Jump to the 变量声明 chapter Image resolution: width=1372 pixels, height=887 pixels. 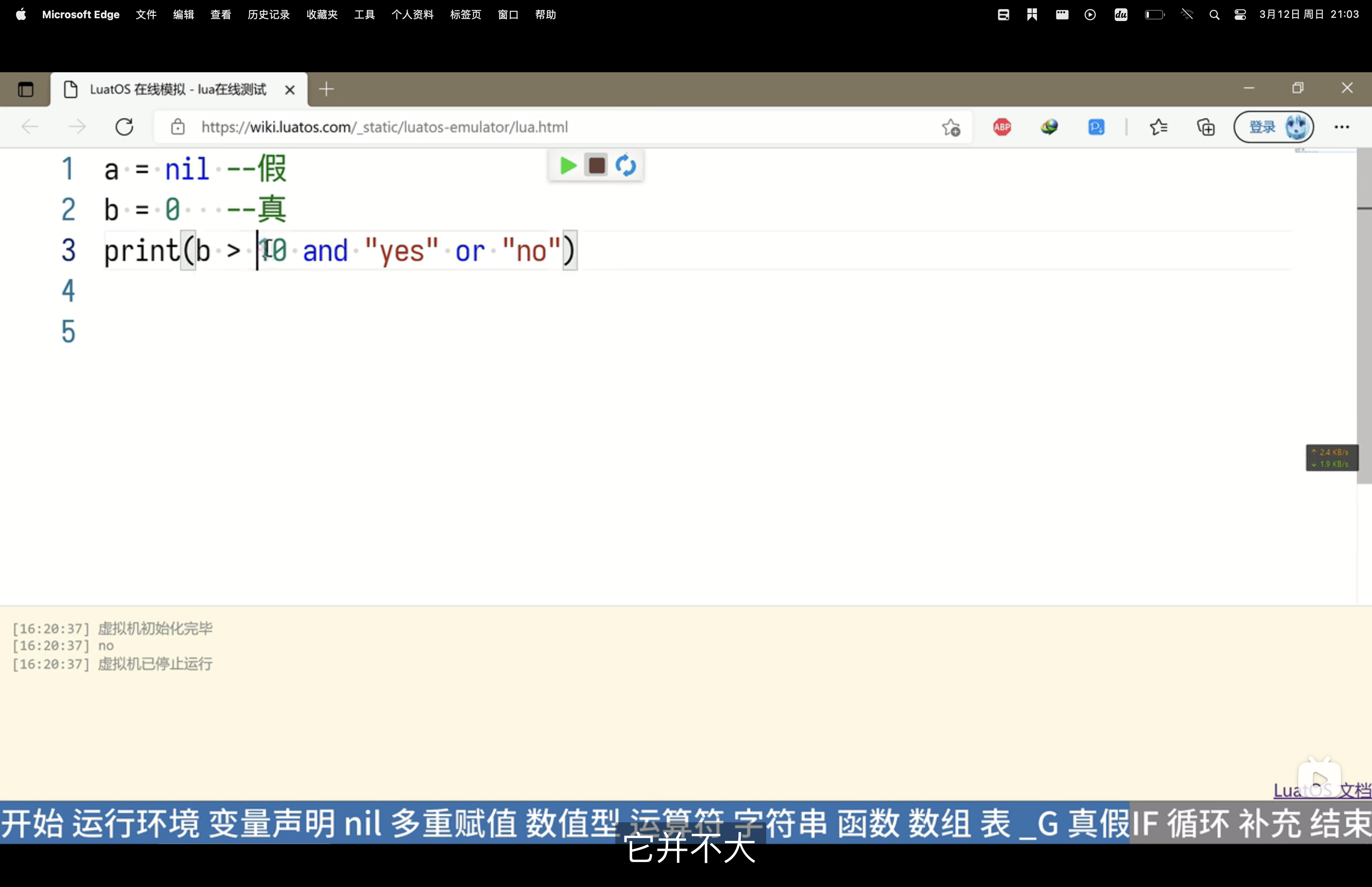coord(272,823)
